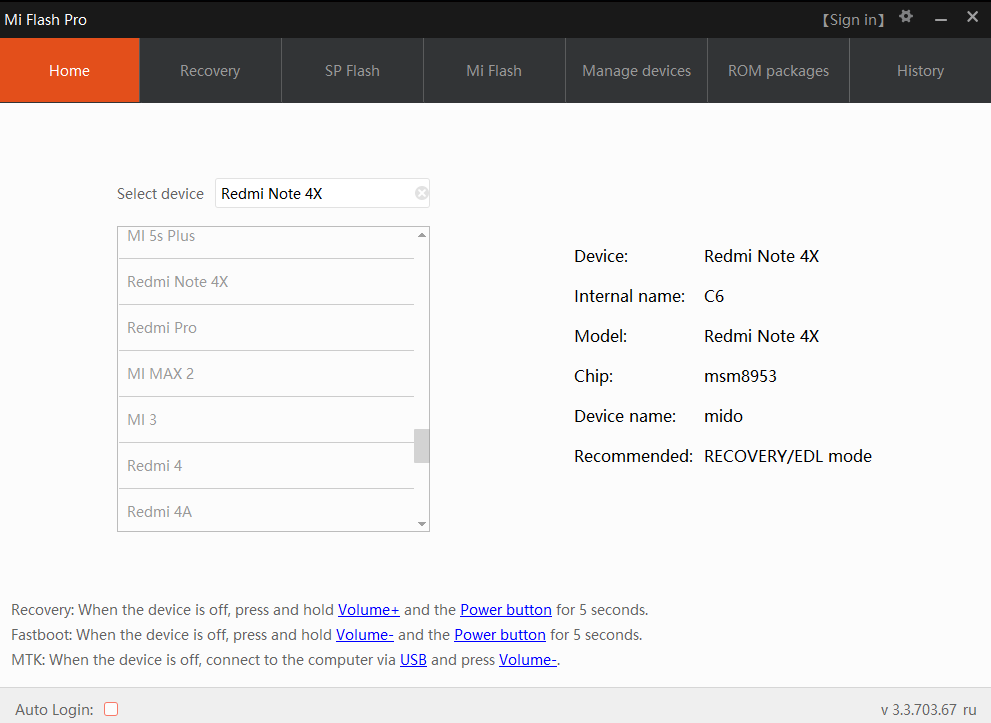Viewport: 991px width, 723px height.
Task: Enable the Auto Login checkbox
Action: [x=111, y=709]
